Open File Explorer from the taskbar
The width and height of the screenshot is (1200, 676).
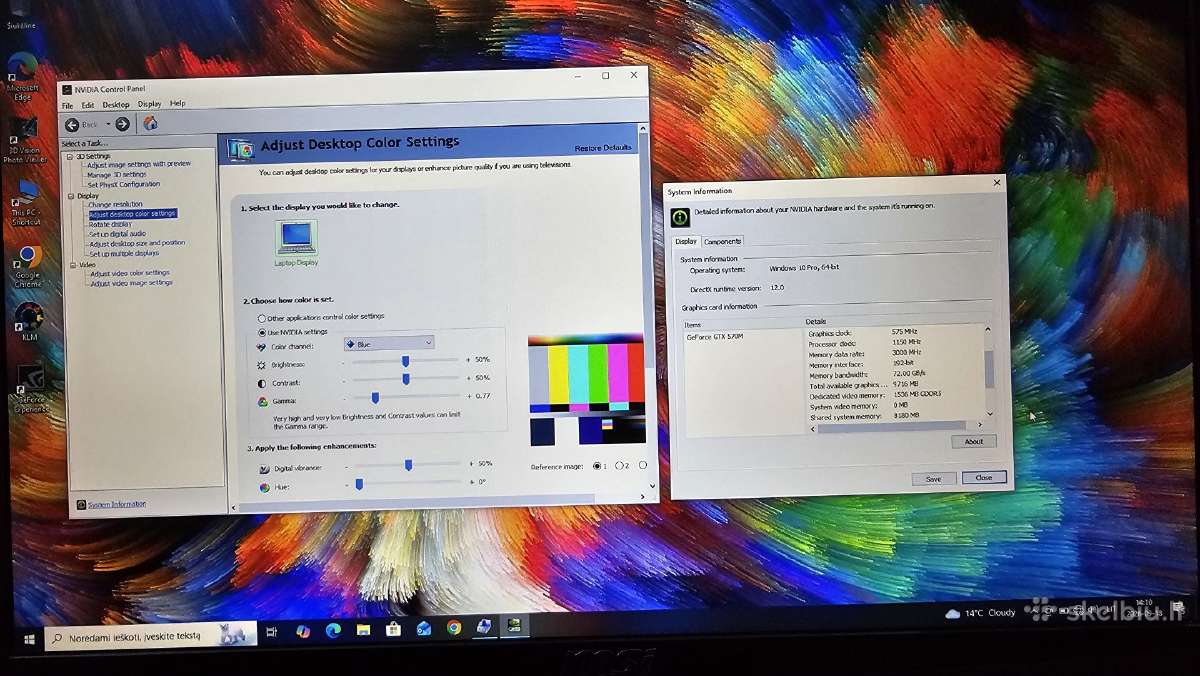point(364,630)
